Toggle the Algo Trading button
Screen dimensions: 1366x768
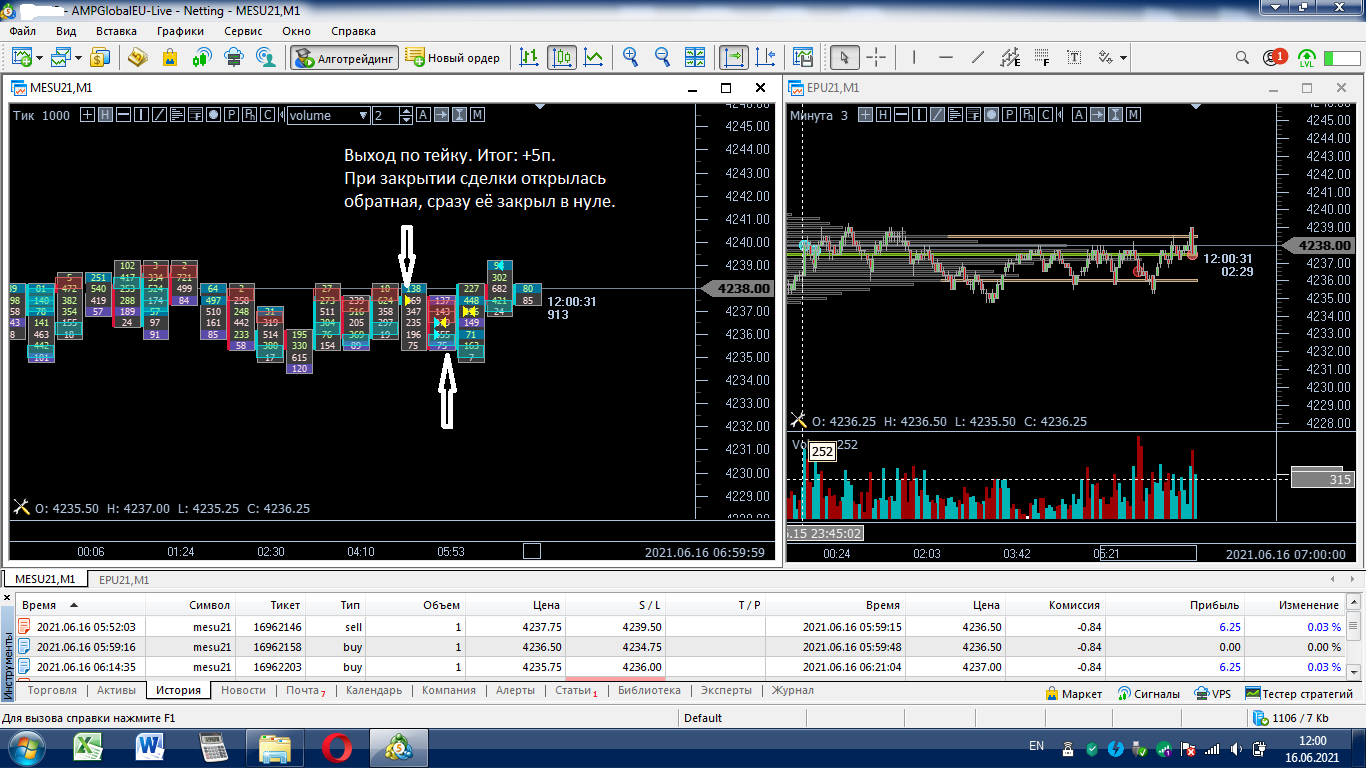pyautogui.click(x=345, y=57)
